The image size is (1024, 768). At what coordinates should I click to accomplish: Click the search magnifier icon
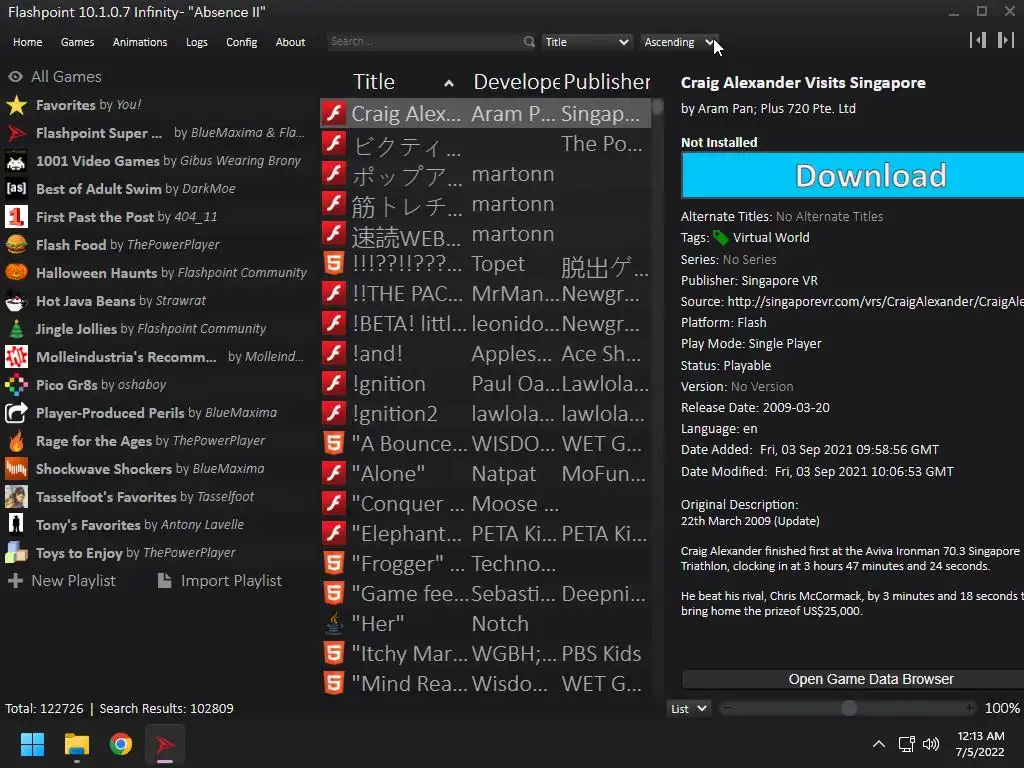529,42
